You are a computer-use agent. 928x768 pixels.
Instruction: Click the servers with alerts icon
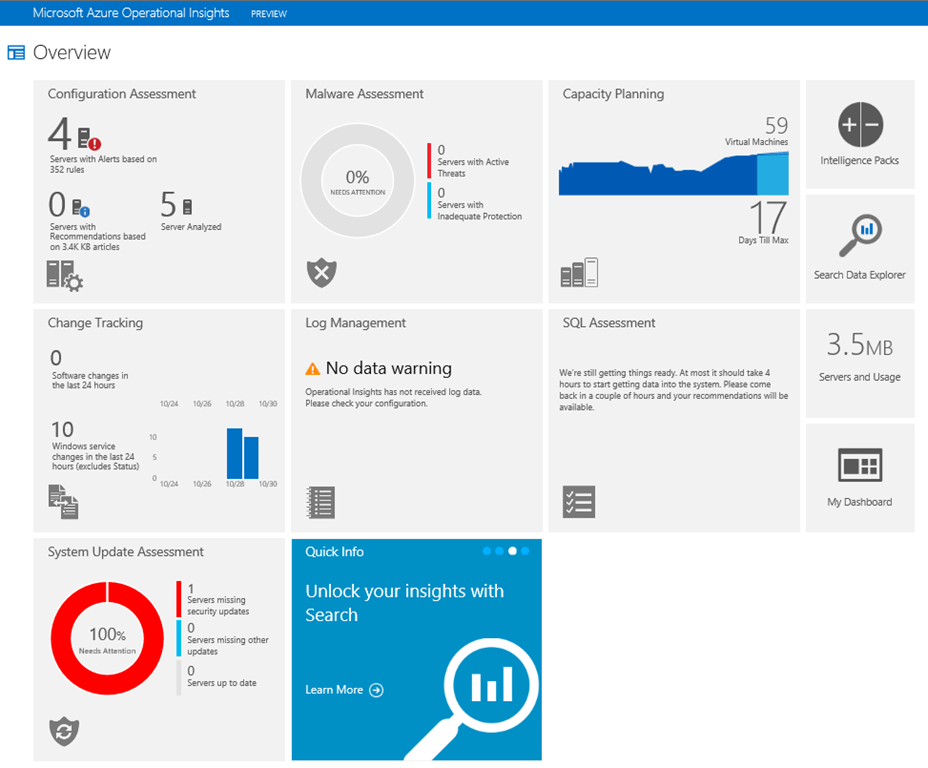[89, 138]
